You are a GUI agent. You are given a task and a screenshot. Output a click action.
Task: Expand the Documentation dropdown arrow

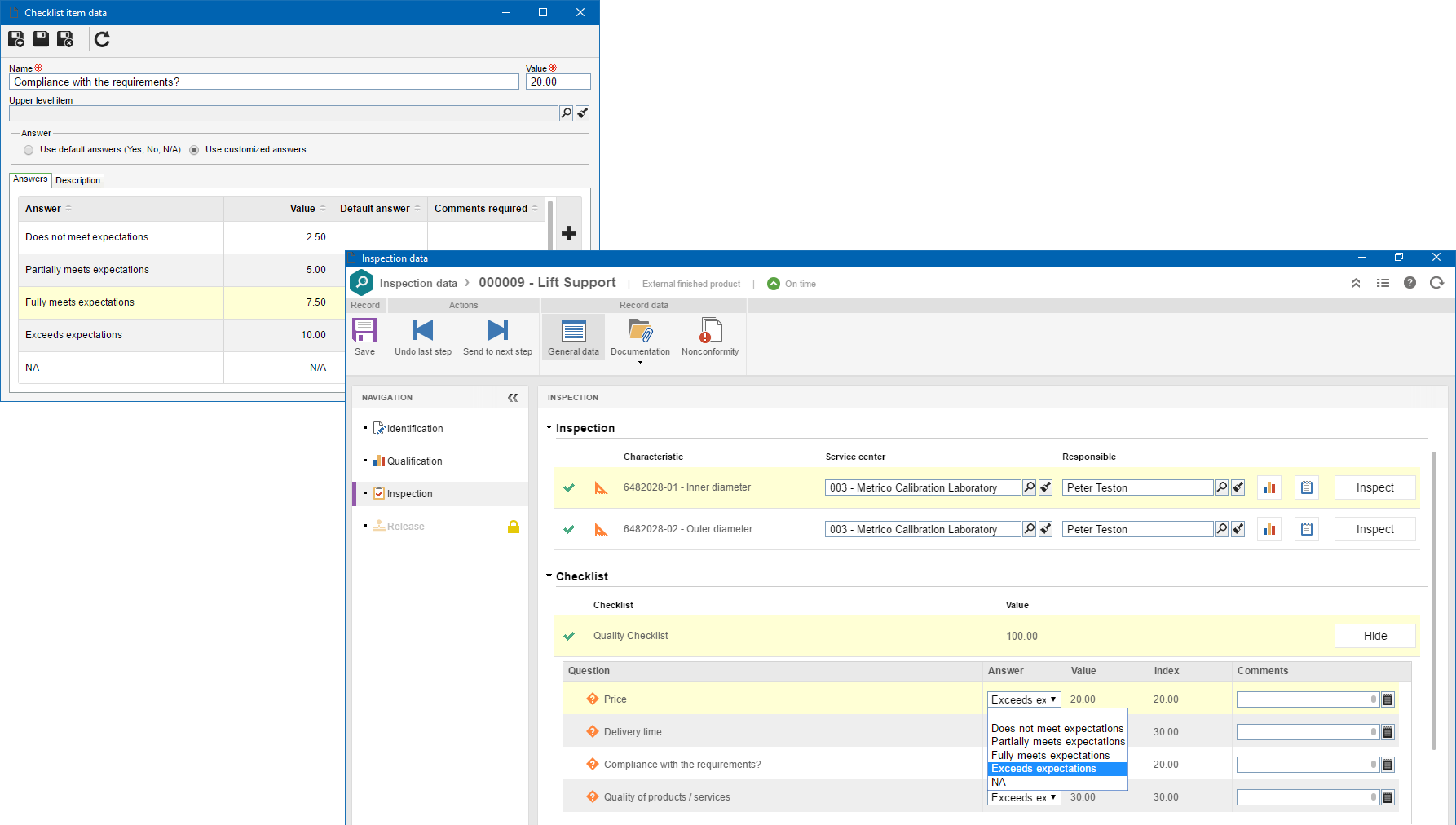(640, 363)
